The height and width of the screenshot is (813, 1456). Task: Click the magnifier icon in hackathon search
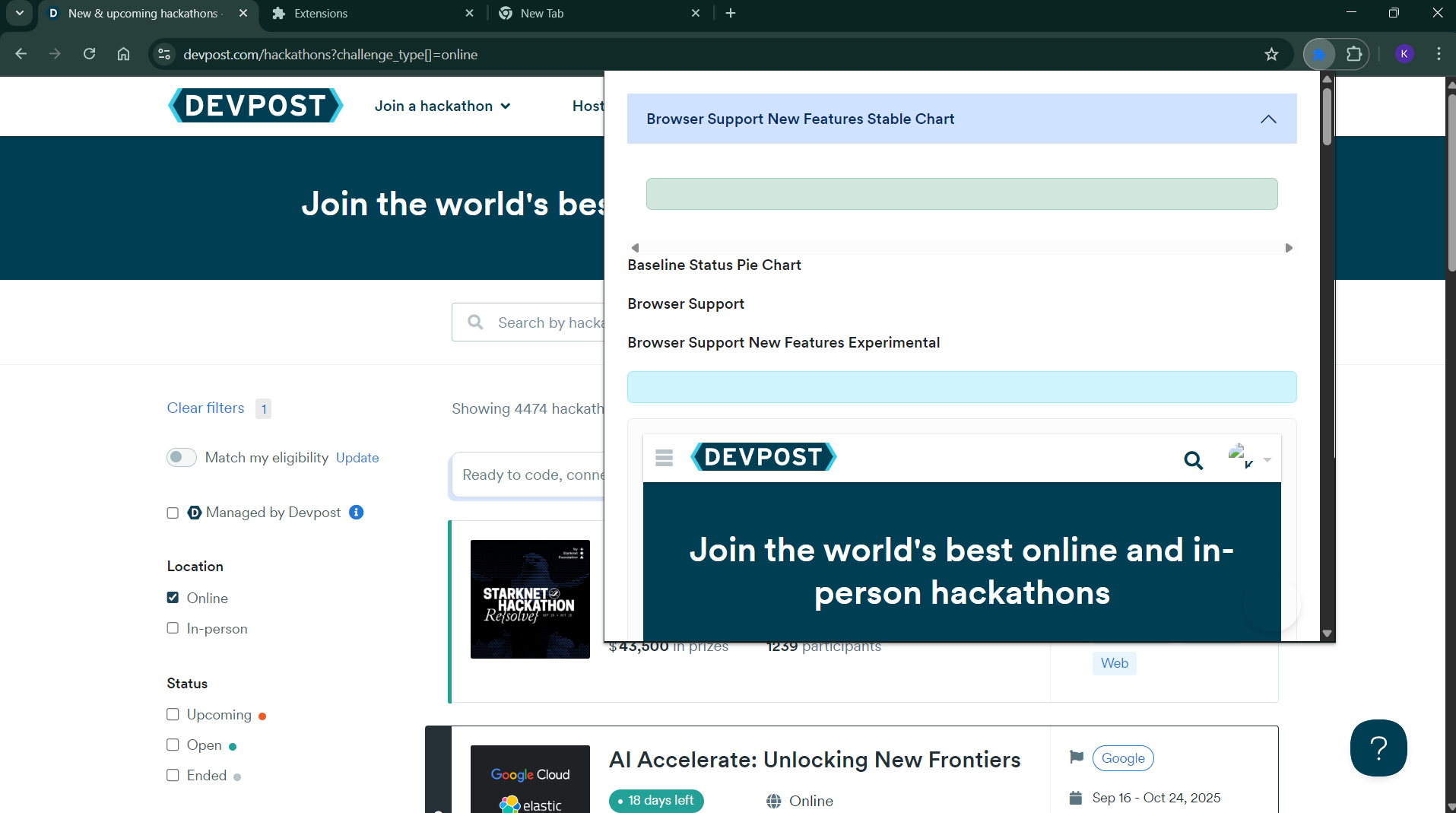click(475, 322)
